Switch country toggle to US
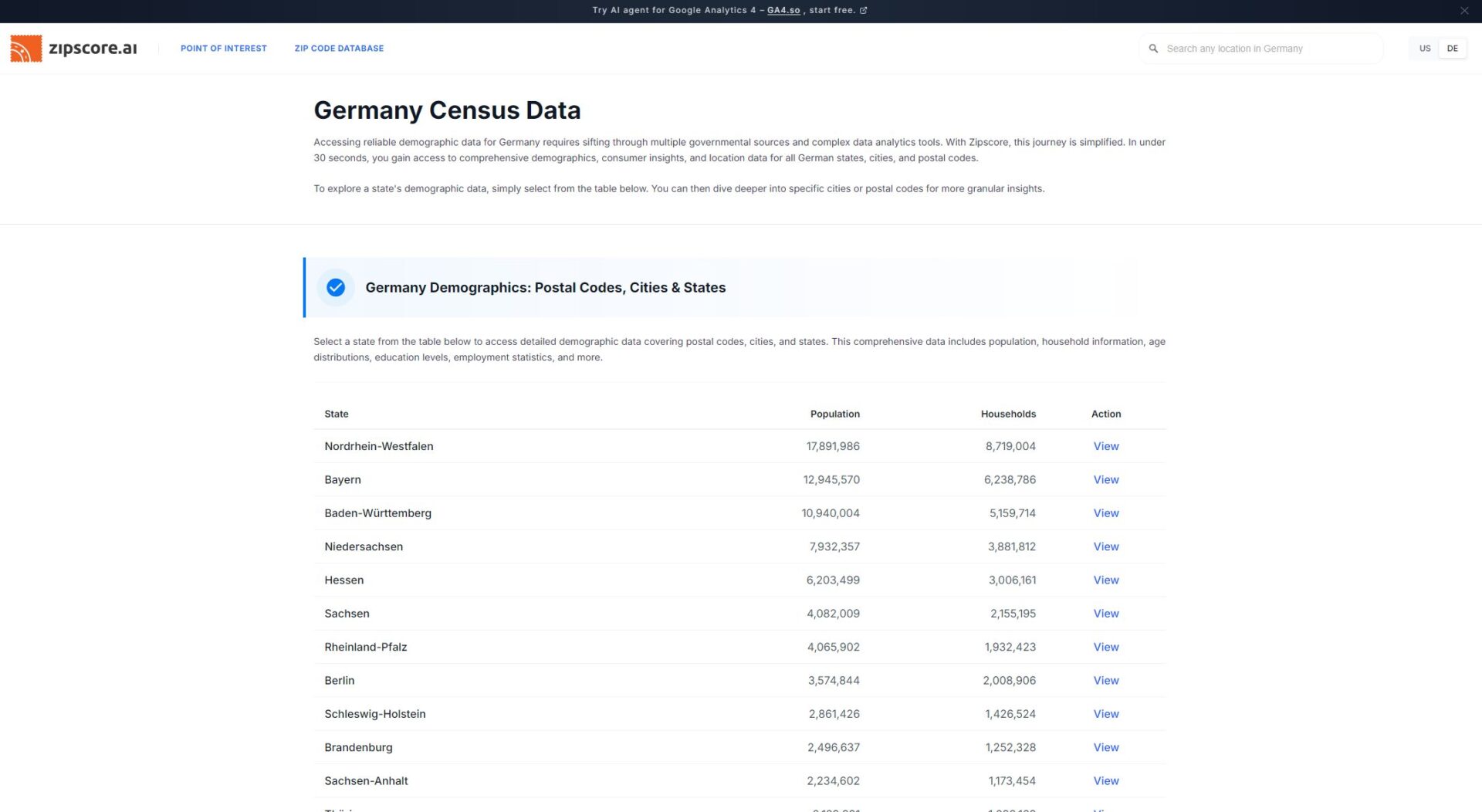This screenshot has width=1482, height=812. pyautogui.click(x=1424, y=49)
